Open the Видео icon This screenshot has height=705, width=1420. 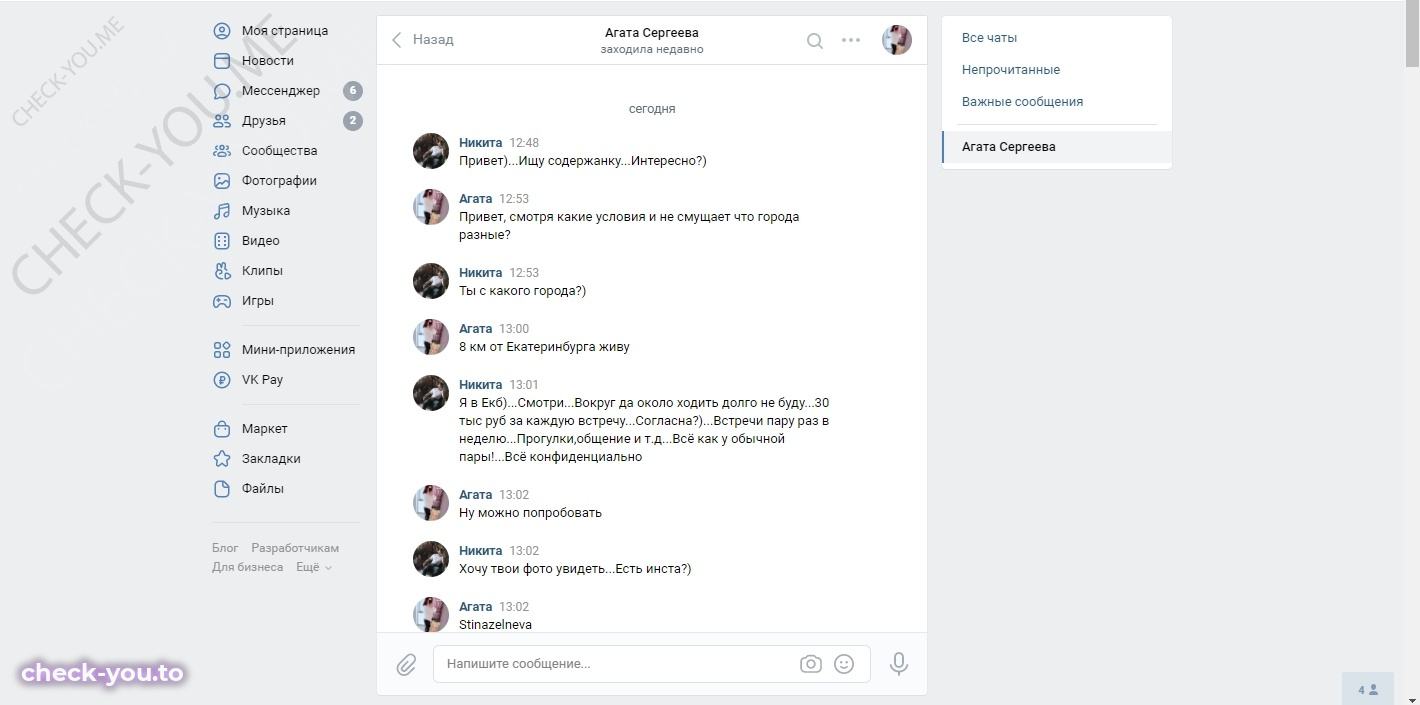tap(222, 241)
